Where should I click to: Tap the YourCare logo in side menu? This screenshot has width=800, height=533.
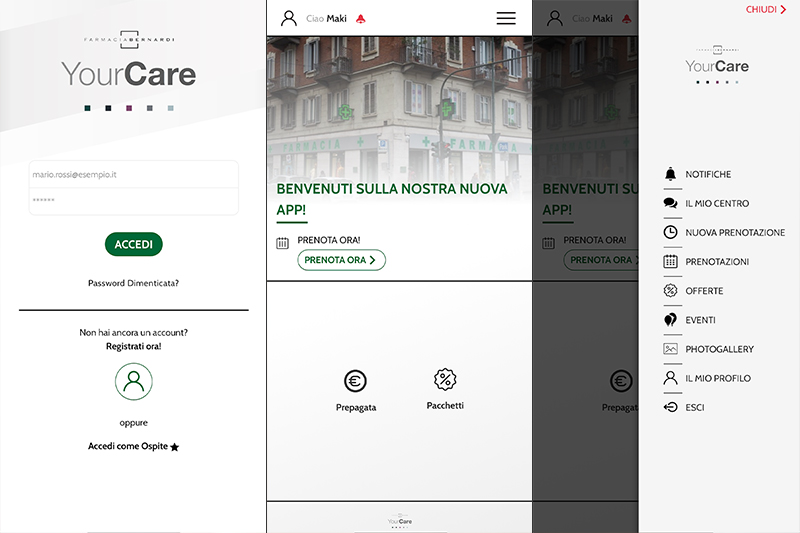[x=717, y=65]
